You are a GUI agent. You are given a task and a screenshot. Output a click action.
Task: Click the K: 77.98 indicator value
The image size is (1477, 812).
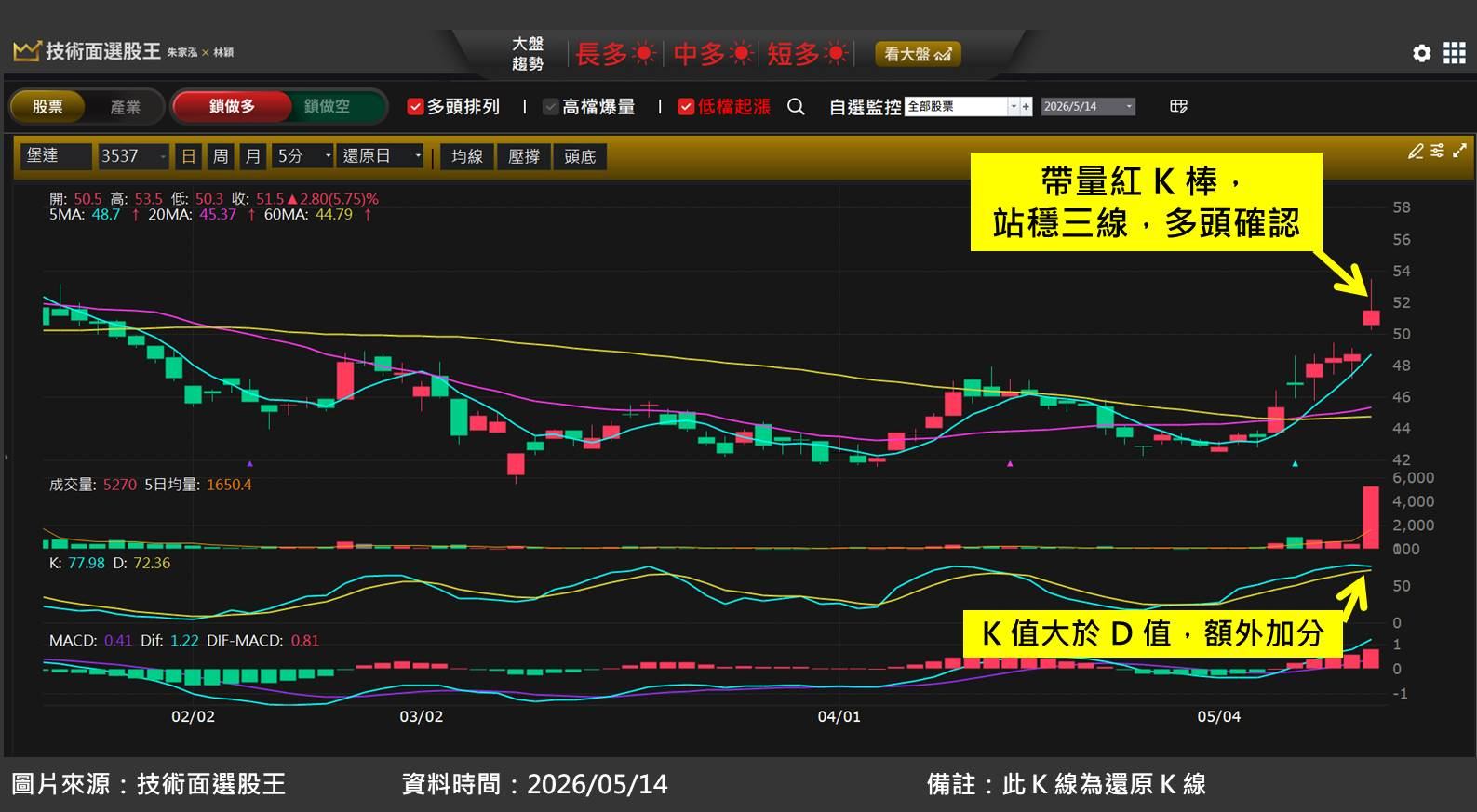tap(77, 563)
